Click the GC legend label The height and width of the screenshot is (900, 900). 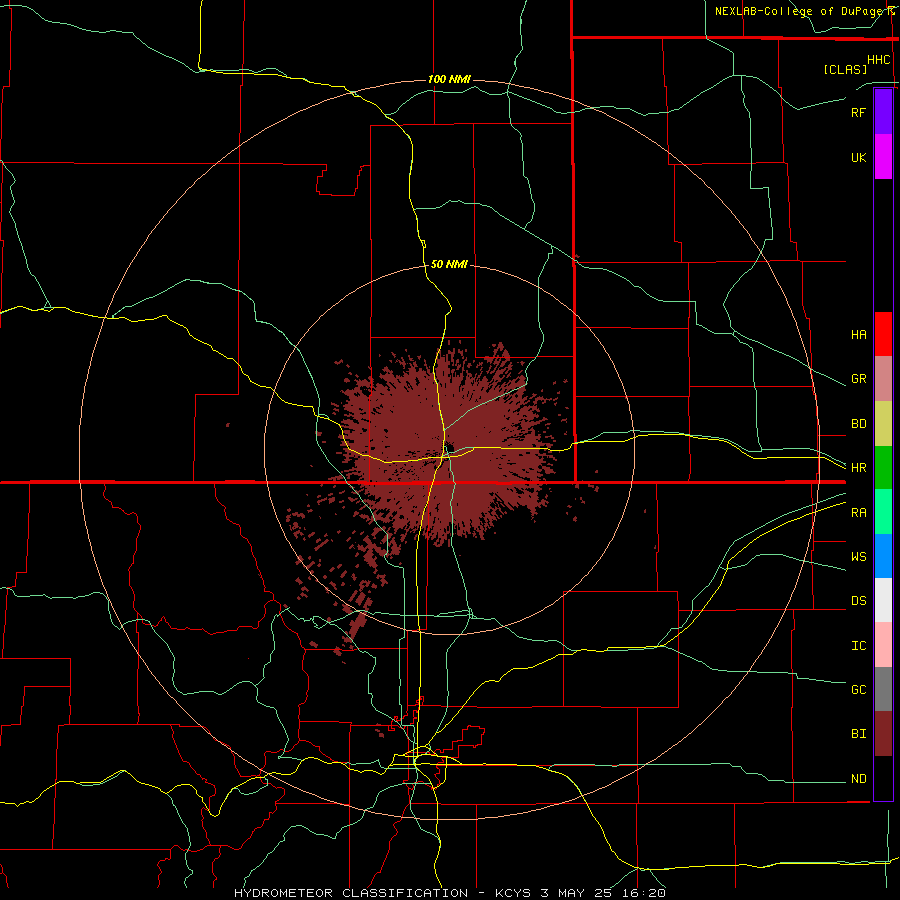point(858,690)
